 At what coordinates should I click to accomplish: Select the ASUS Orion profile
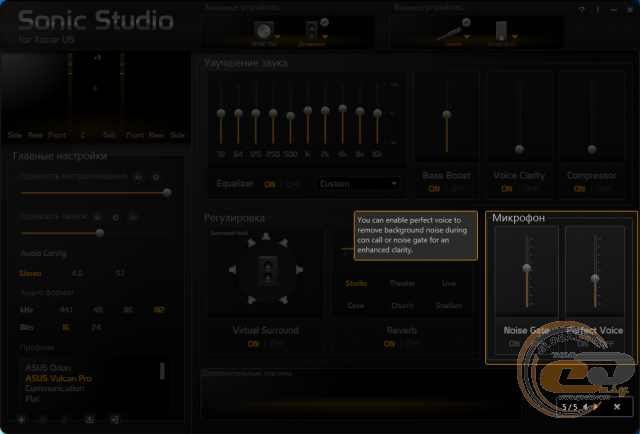coord(48,367)
